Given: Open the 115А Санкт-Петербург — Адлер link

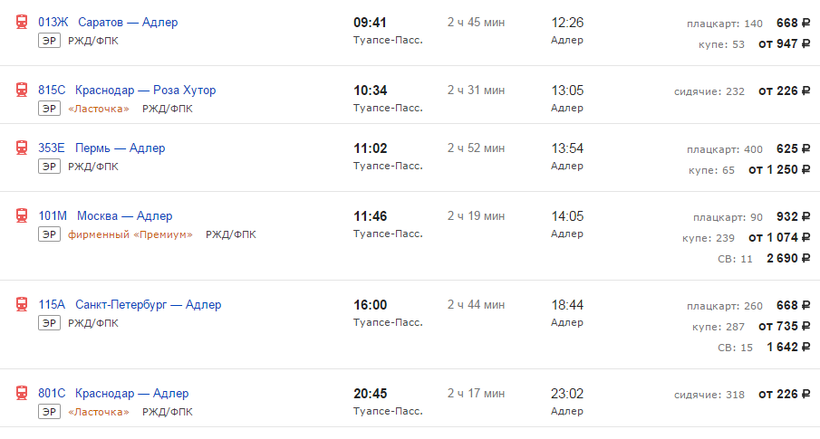Looking at the screenshot, I should click(x=130, y=305).
